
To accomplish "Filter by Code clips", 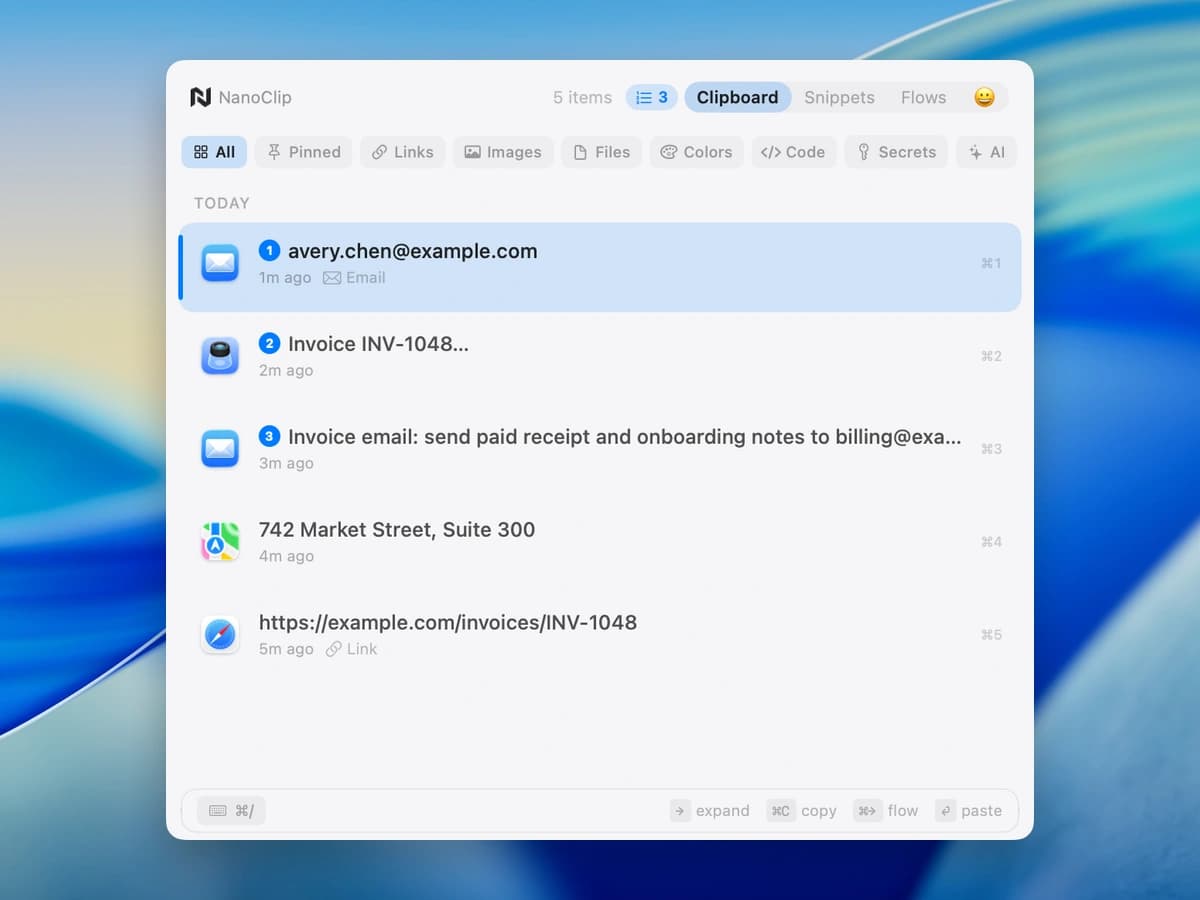I will pos(794,152).
